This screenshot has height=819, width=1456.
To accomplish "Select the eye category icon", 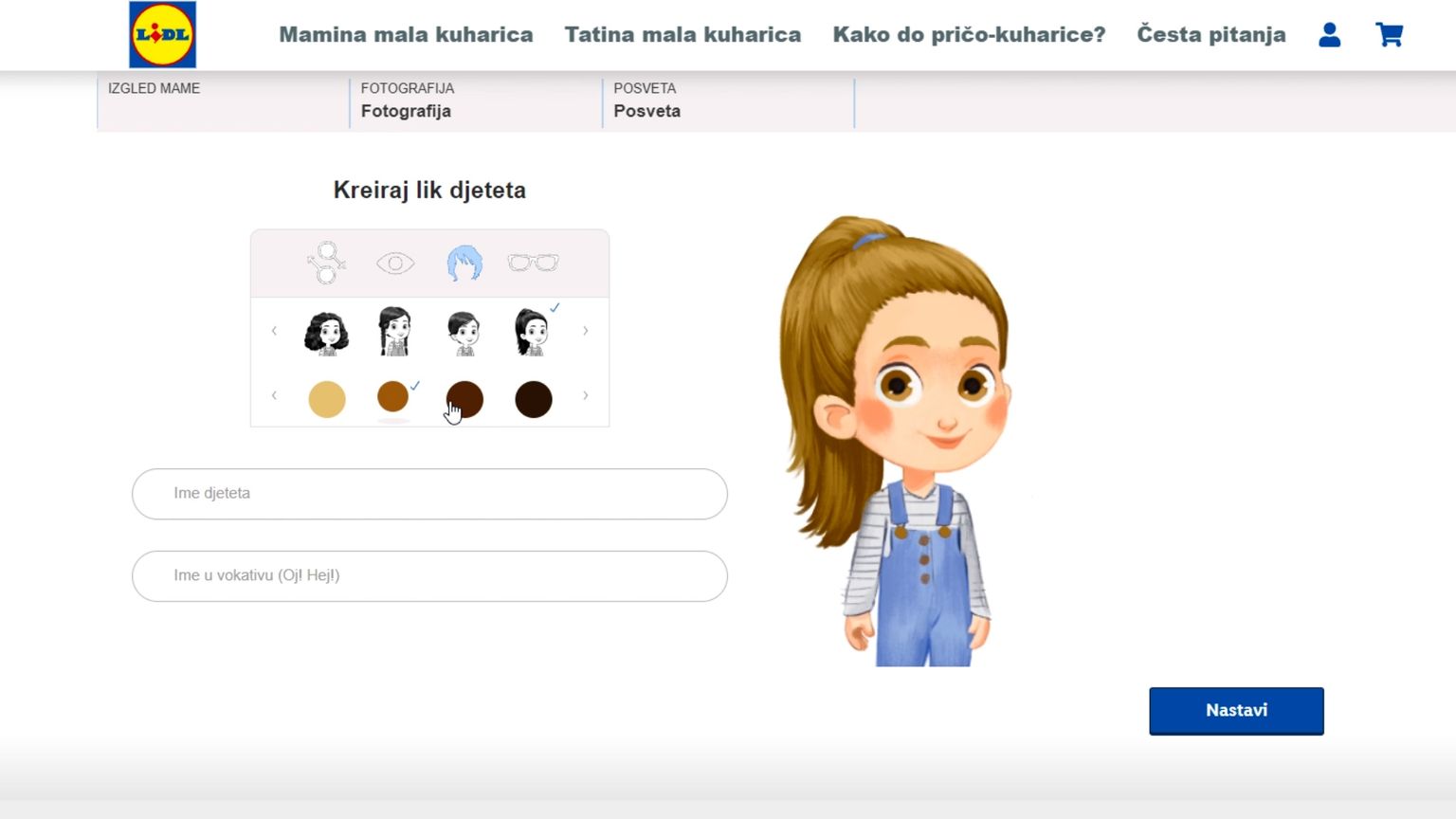I will (395, 264).
